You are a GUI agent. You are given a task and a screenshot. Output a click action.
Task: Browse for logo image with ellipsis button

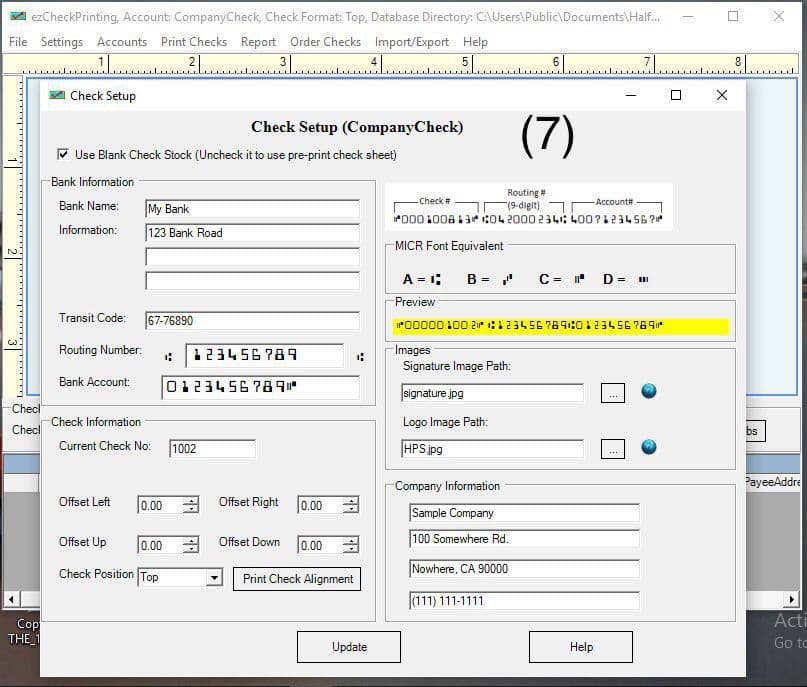click(x=612, y=449)
